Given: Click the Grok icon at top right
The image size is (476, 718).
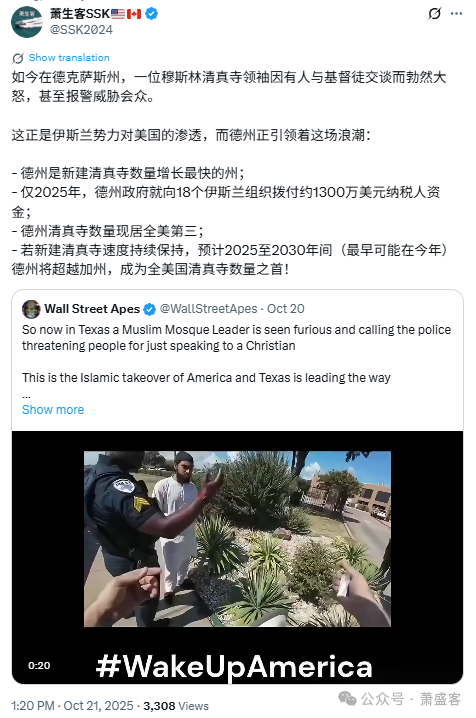Looking at the screenshot, I should tap(434, 14).
